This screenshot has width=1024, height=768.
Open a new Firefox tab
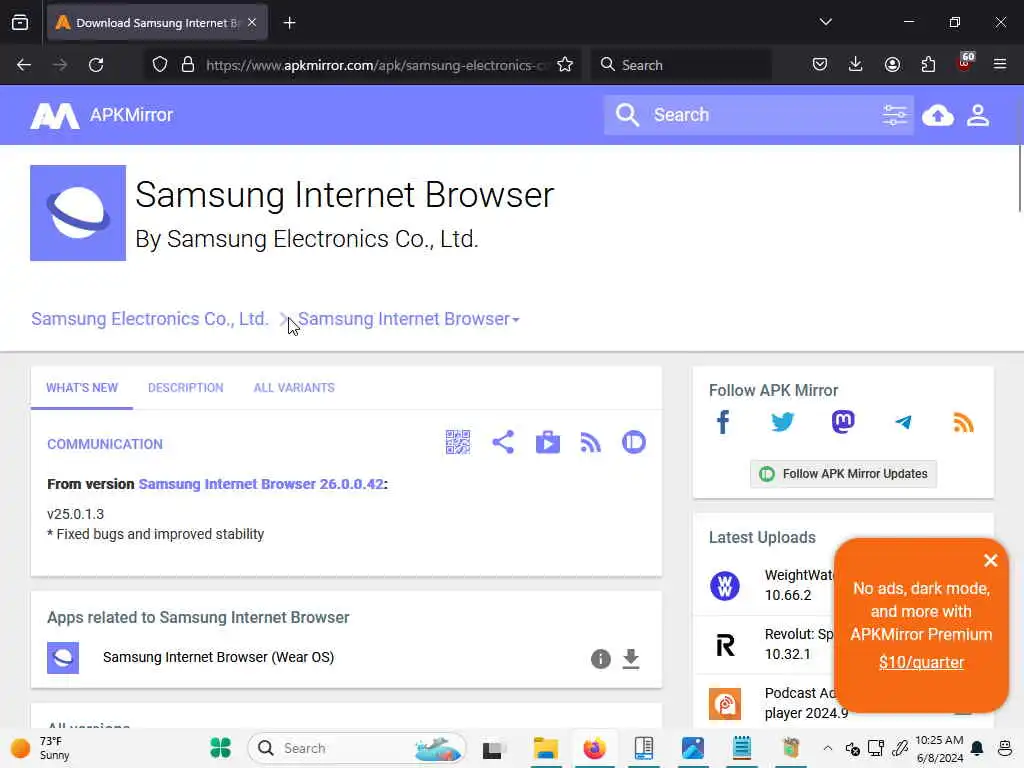coord(289,23)
